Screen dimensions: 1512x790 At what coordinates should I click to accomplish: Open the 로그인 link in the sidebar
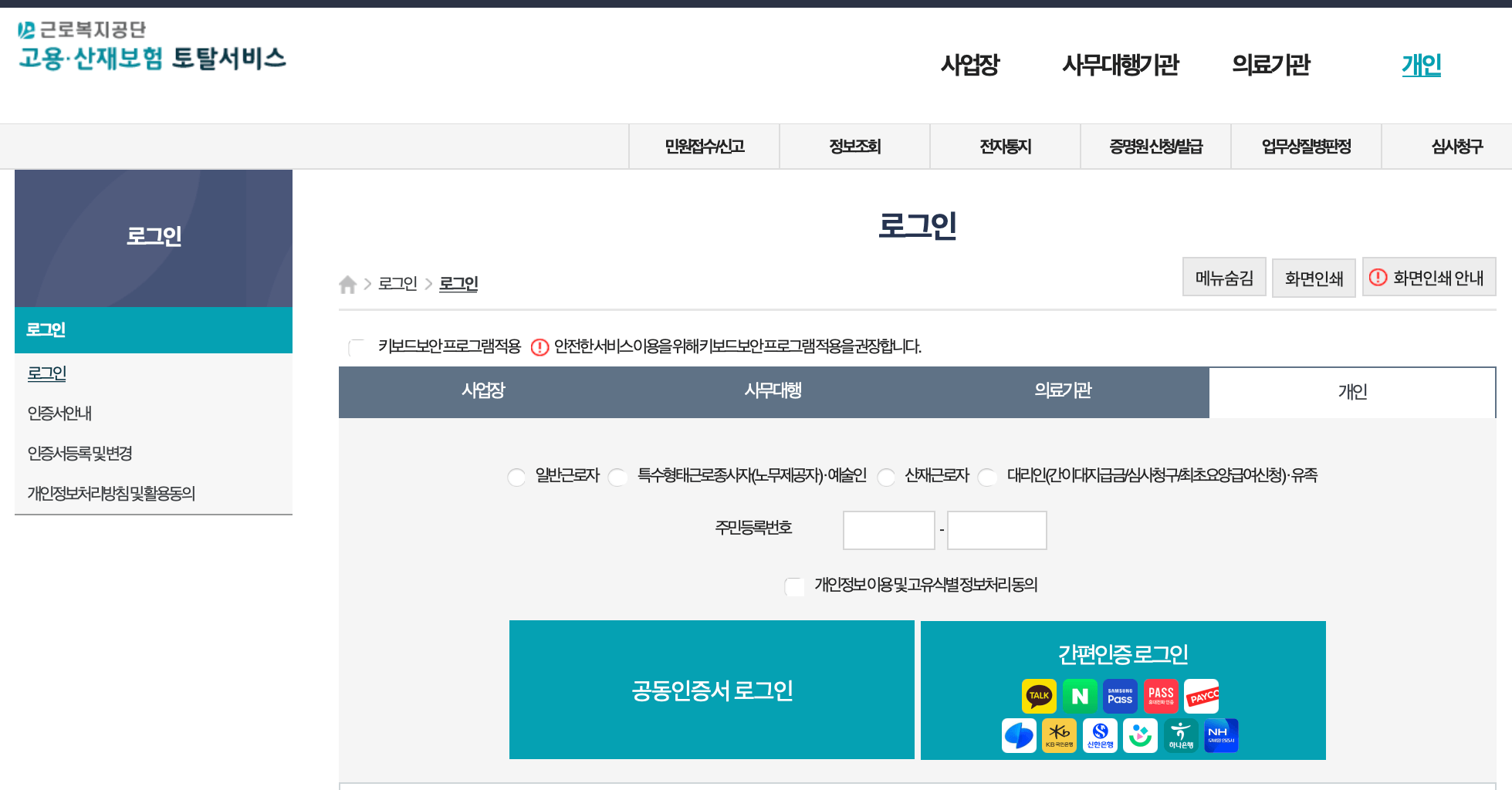tap(47, 373)
